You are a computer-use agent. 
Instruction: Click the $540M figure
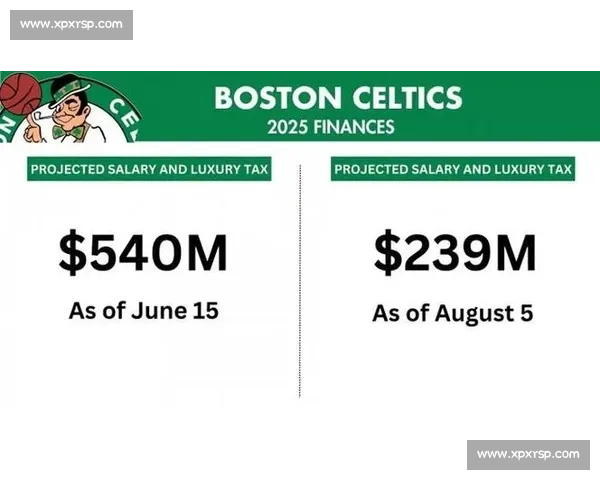click(x=143, y=253)
